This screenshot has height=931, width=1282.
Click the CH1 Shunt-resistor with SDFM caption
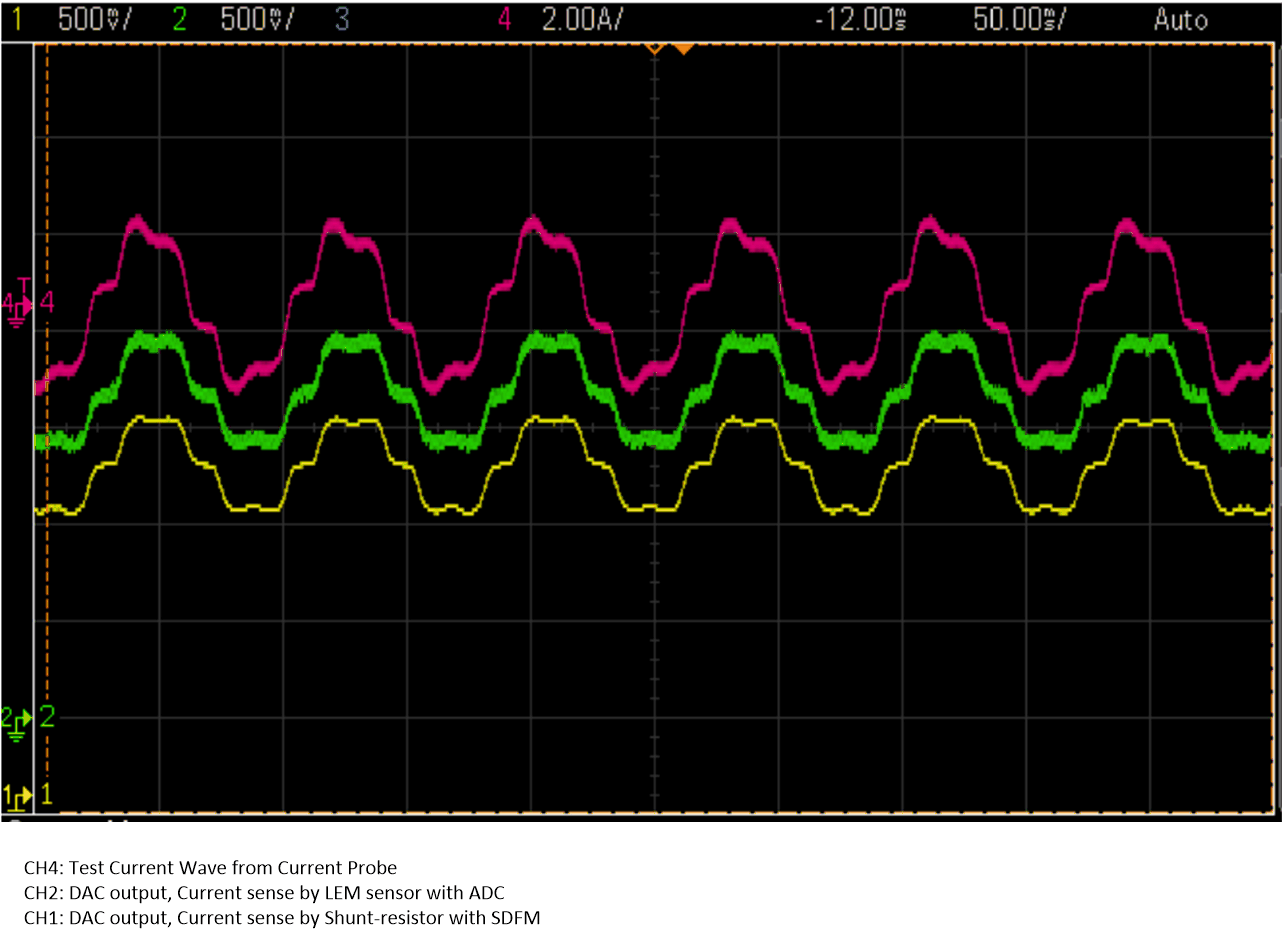pyautogui.click(x=282, y=917)
